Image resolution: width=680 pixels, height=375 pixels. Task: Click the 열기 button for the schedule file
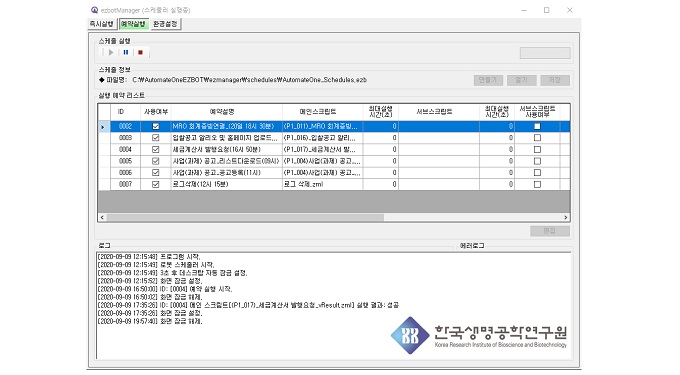[521, 80]
